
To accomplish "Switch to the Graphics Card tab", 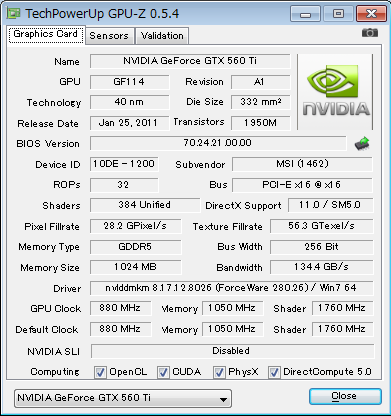I will [46, 34].
